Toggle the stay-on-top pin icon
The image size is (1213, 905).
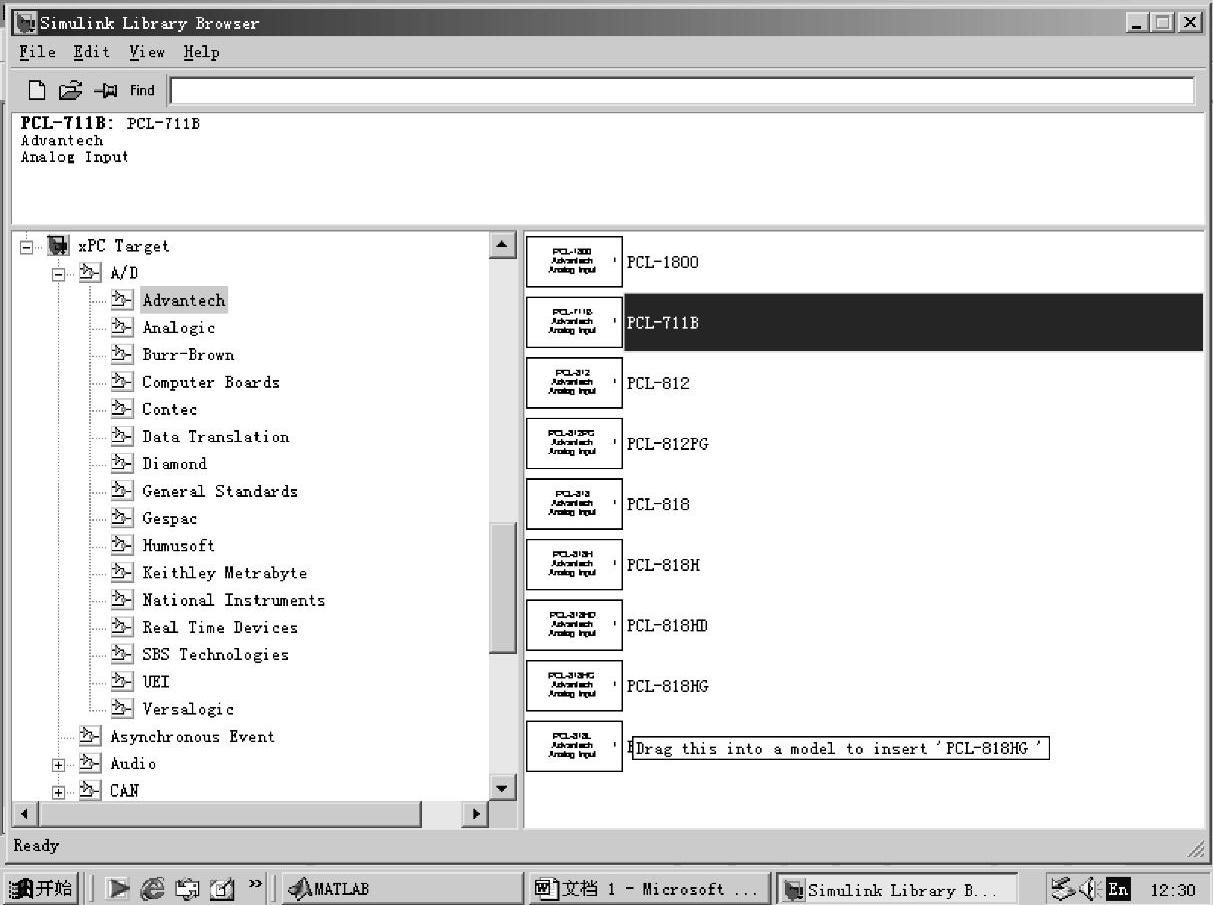click(106, 91)
